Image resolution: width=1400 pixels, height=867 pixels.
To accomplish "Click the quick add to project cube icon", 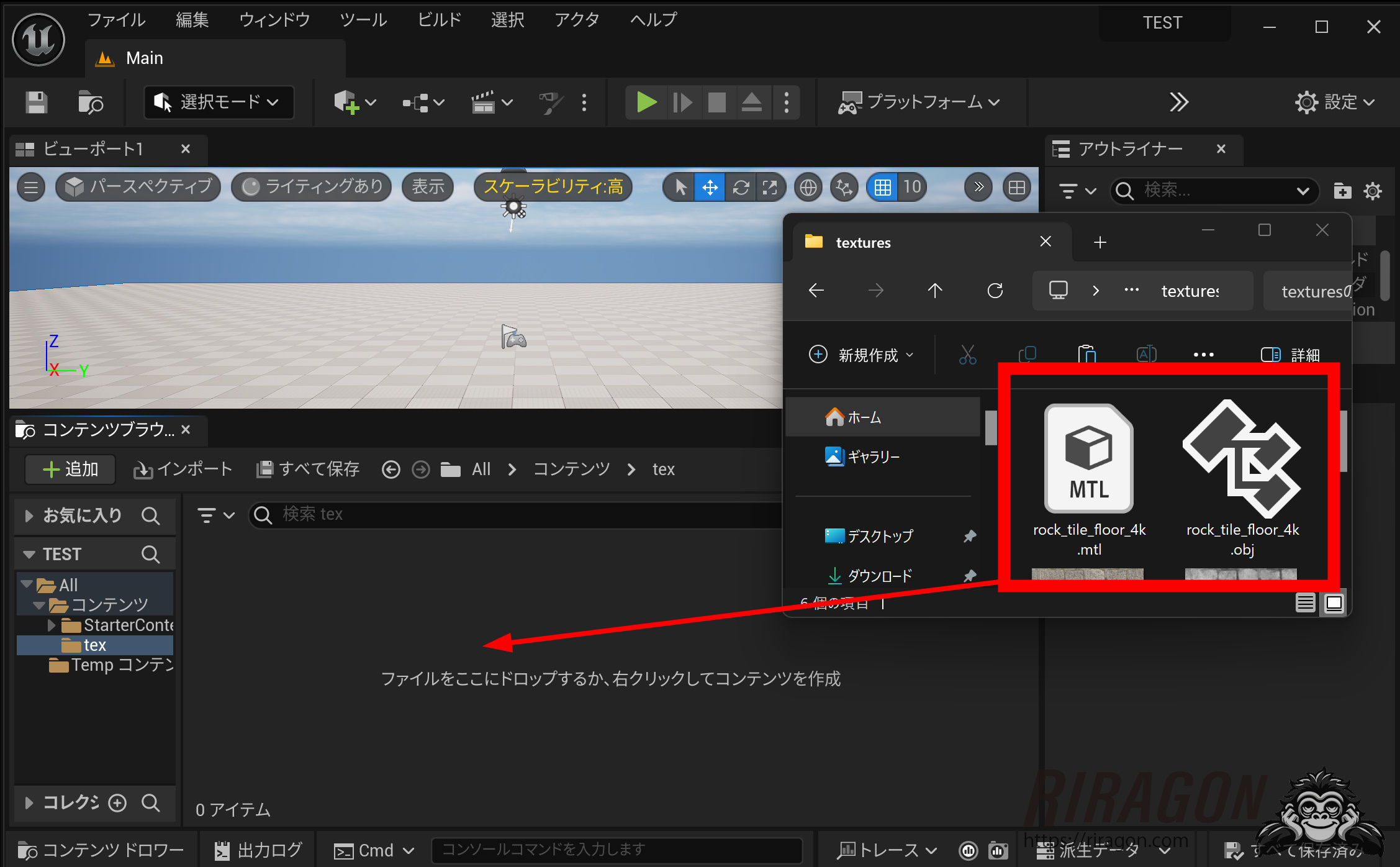I will pyautogui.click(x=346, y=102).
